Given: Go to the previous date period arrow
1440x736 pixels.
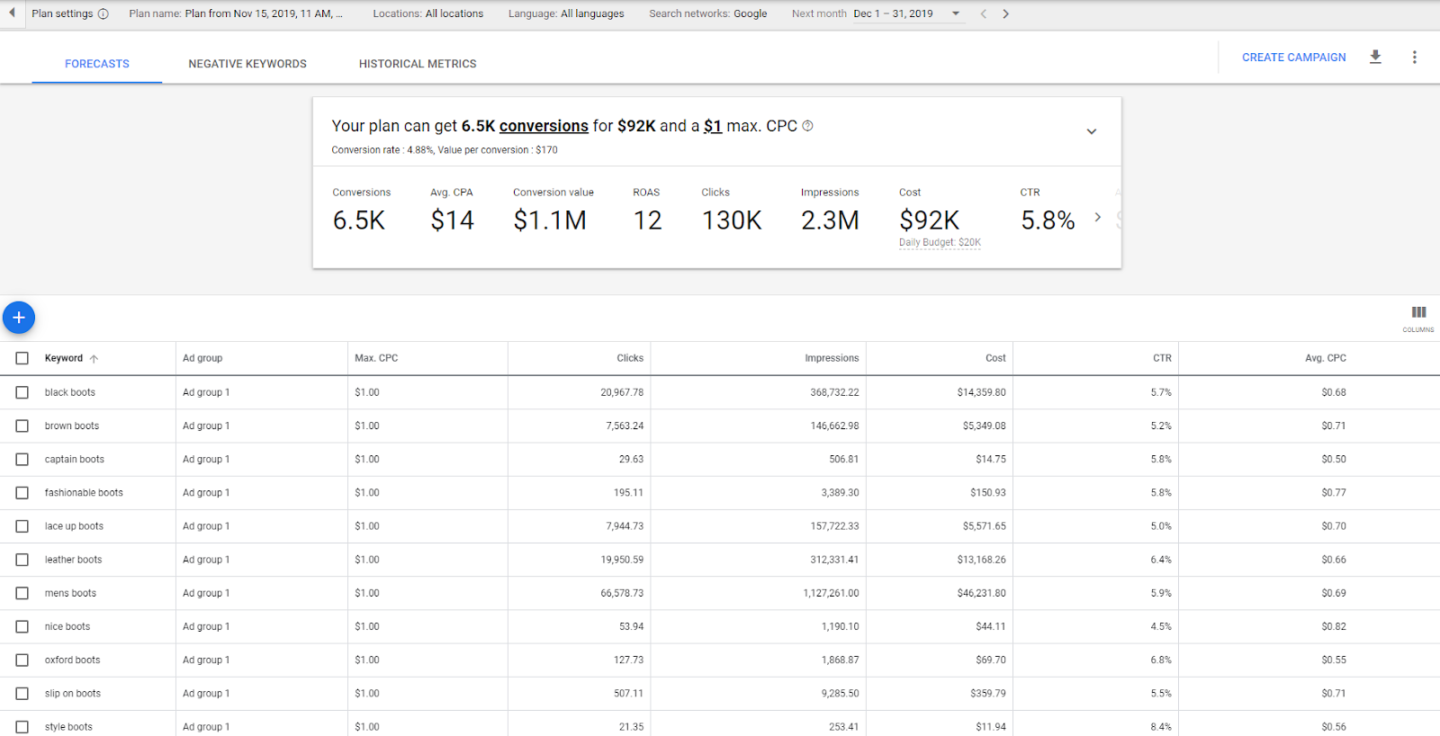Looking at the screenshot, I should pyautogui.click(x=983, y=14).
